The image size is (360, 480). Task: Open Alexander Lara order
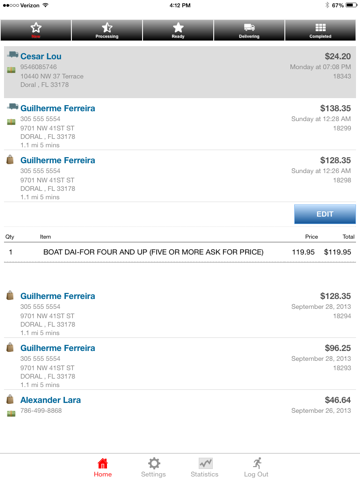pos(180,405)
